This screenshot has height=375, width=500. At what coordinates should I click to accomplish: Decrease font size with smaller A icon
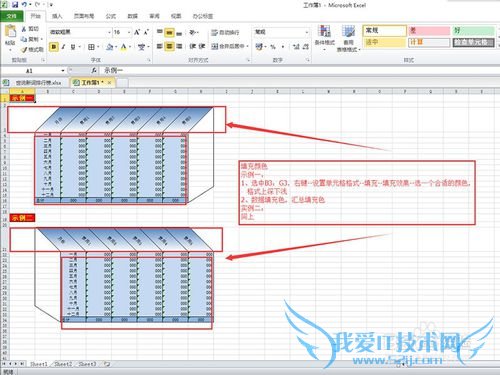(x=146, y=32)
